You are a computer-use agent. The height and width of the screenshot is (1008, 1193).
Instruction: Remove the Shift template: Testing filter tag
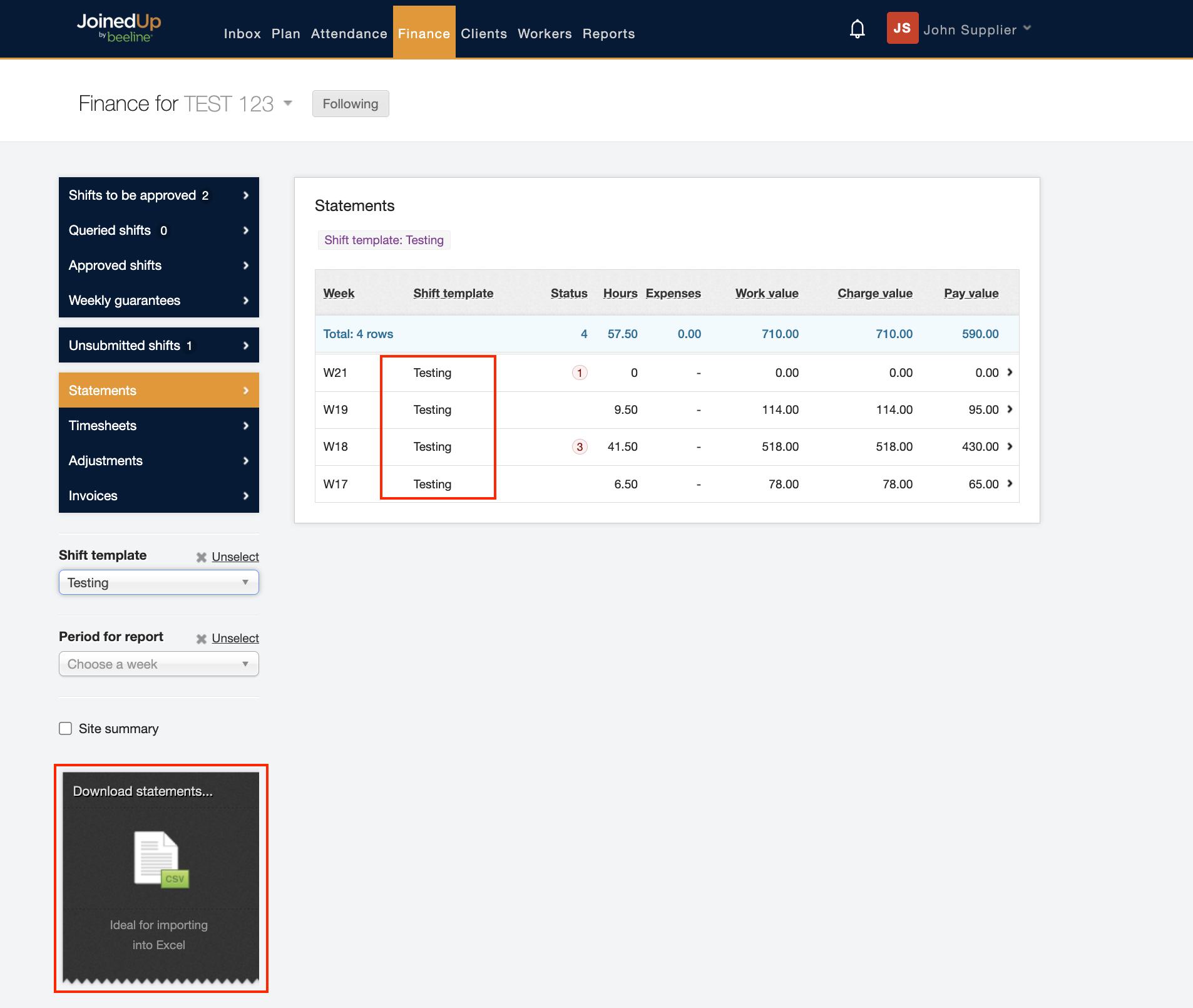[384, 240]
